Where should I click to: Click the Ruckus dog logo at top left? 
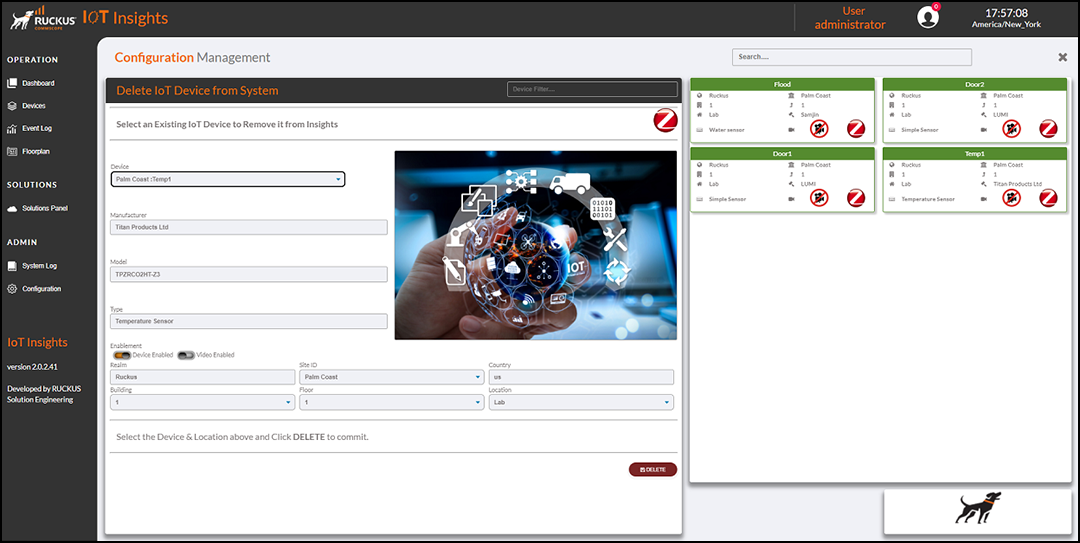pos(43,18)
